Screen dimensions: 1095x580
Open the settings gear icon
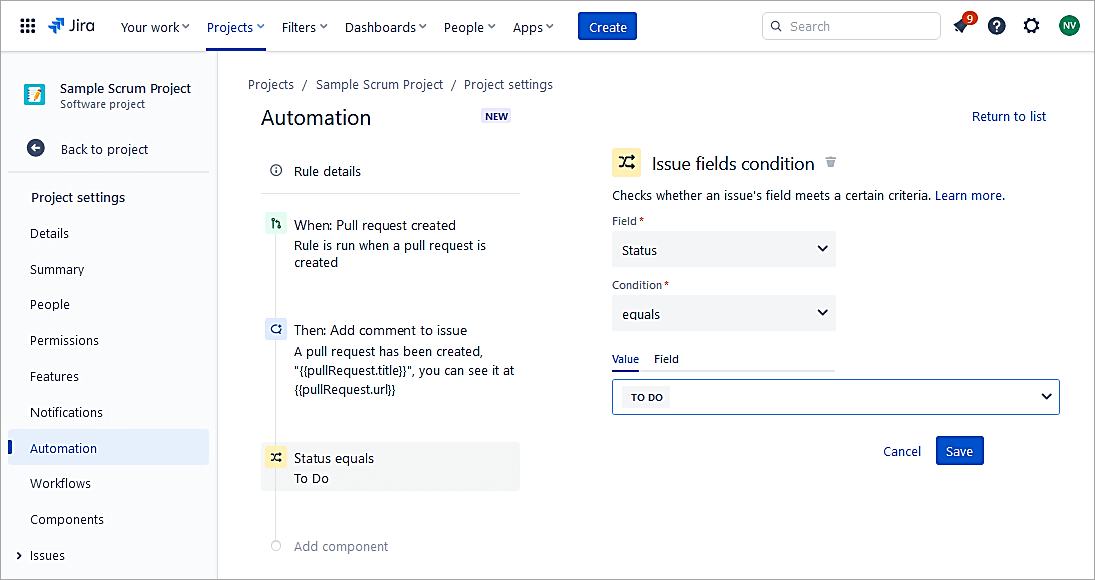point(1031,26)
